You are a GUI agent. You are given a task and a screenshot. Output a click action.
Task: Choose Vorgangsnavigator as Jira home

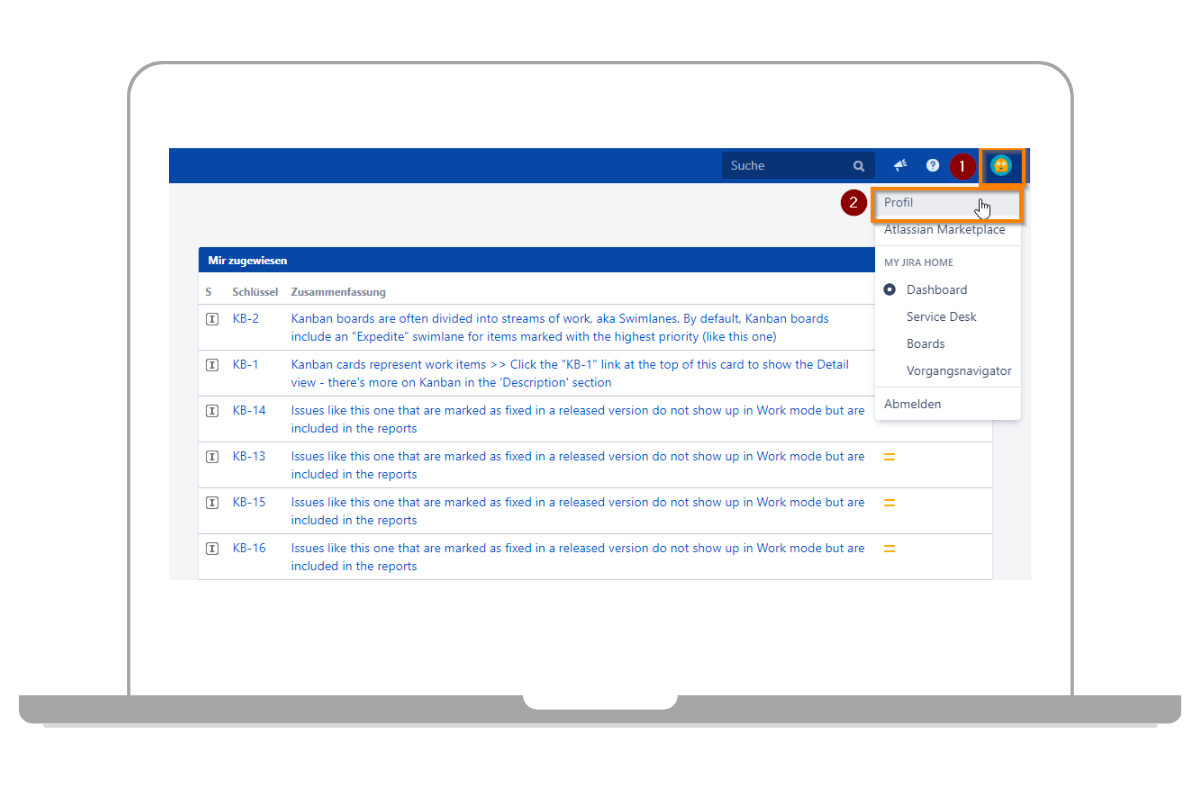[958, 371]
